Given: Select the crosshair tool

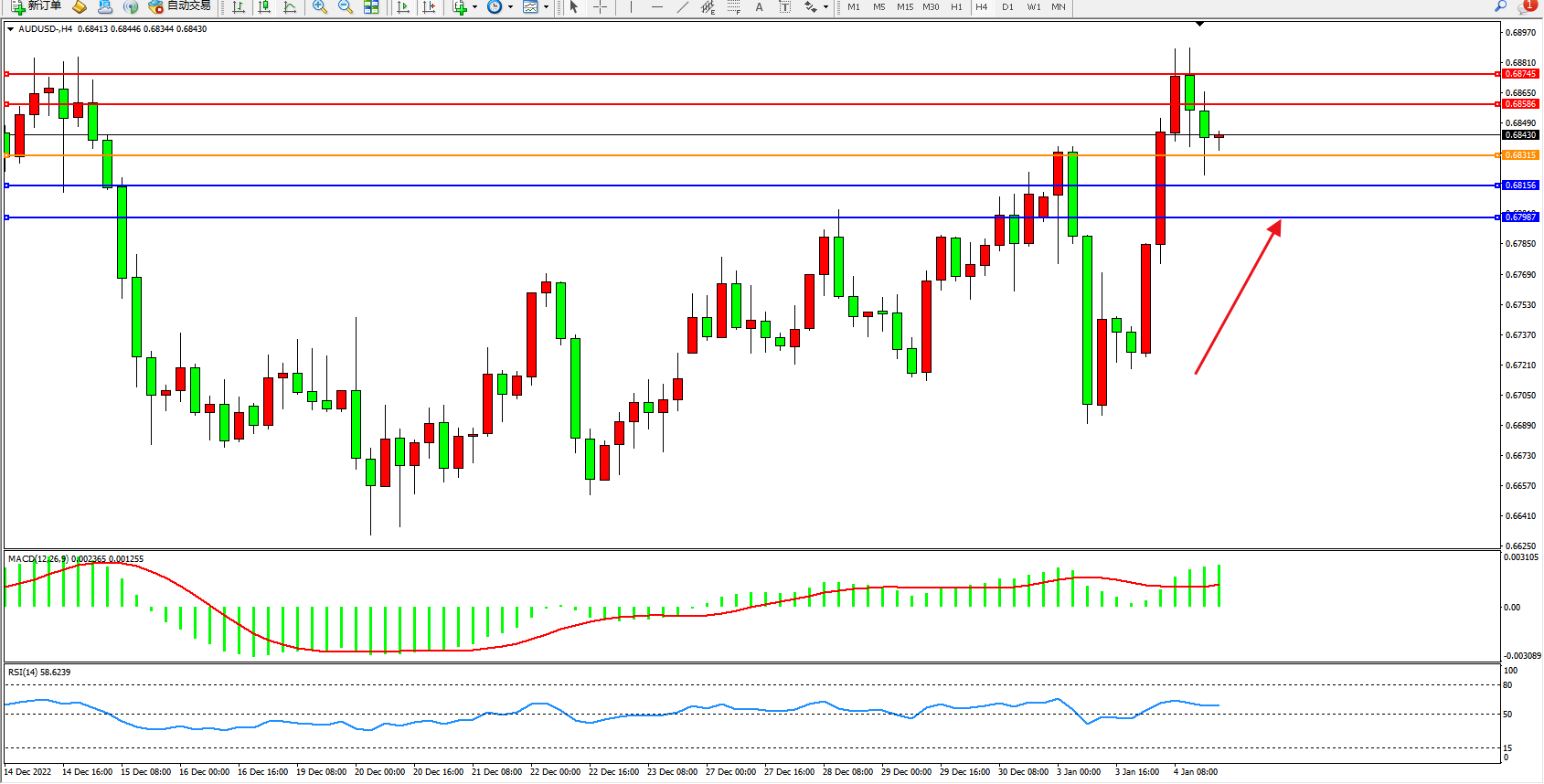Looking at the screenshot, I should tap(600, 7).
